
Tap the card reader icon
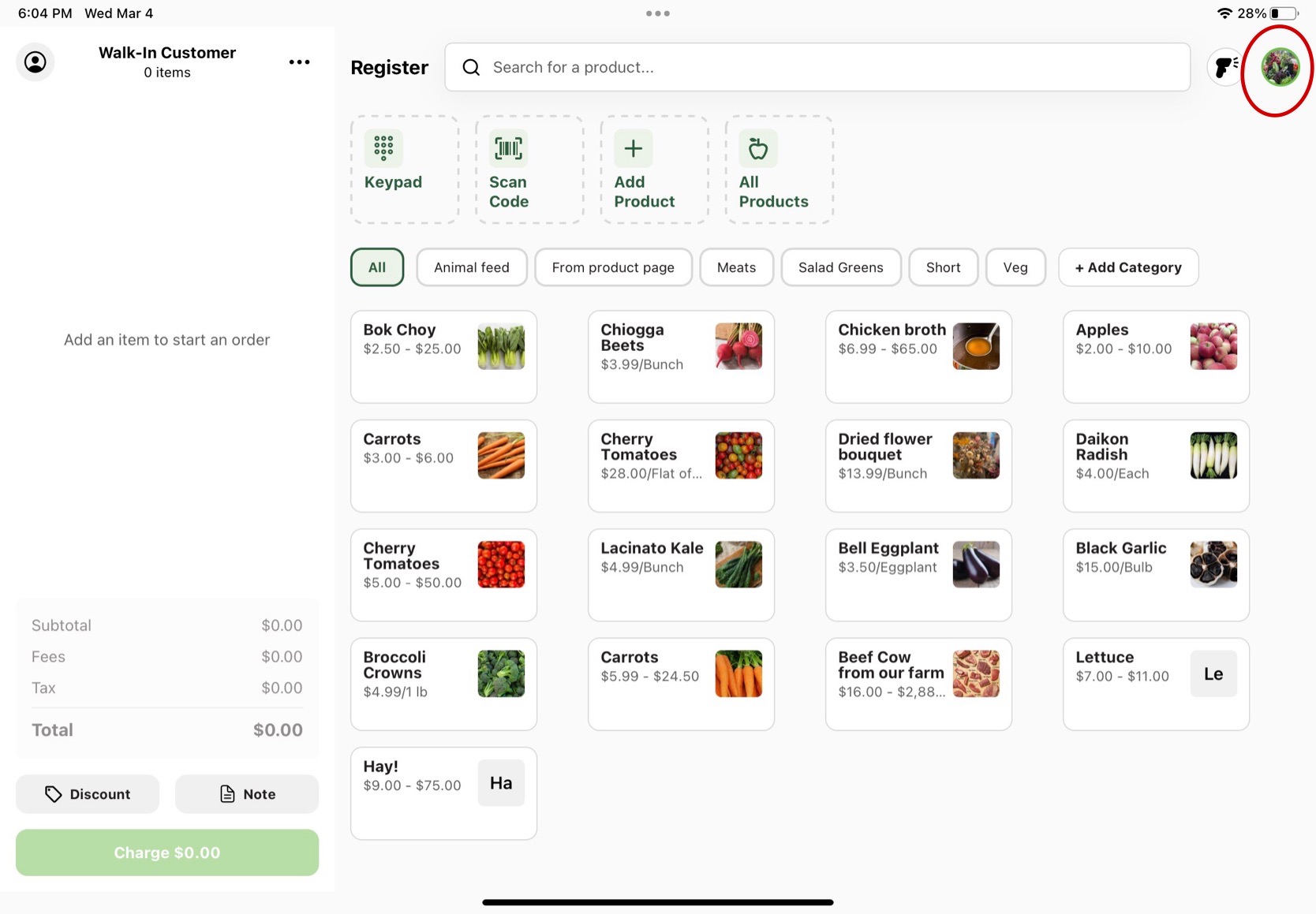tap(1224, 67)
